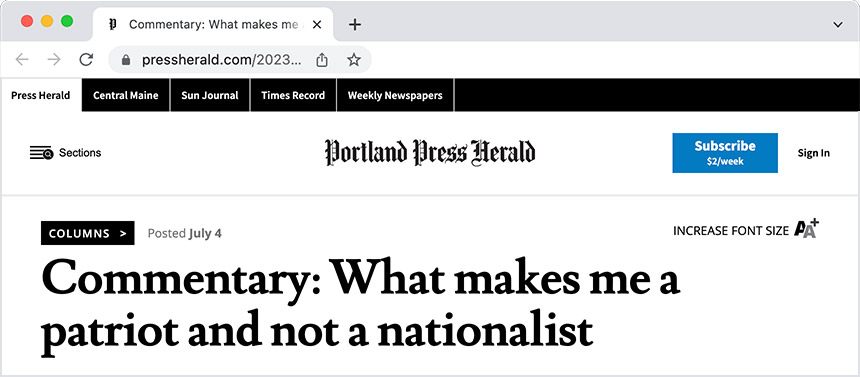Select the Weekly Newspapers tab
Viewport: 860px width, 377px height.
point(395,95)
